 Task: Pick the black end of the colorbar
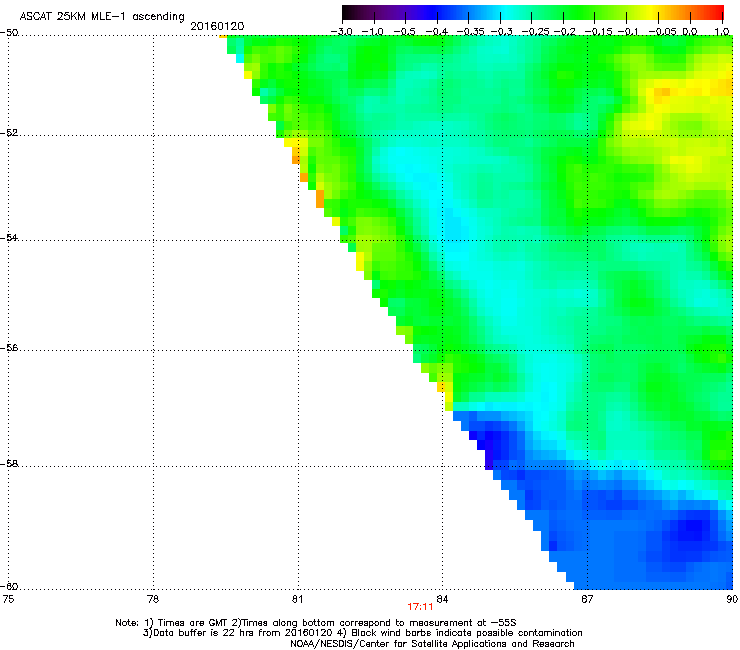click(347, 12)
